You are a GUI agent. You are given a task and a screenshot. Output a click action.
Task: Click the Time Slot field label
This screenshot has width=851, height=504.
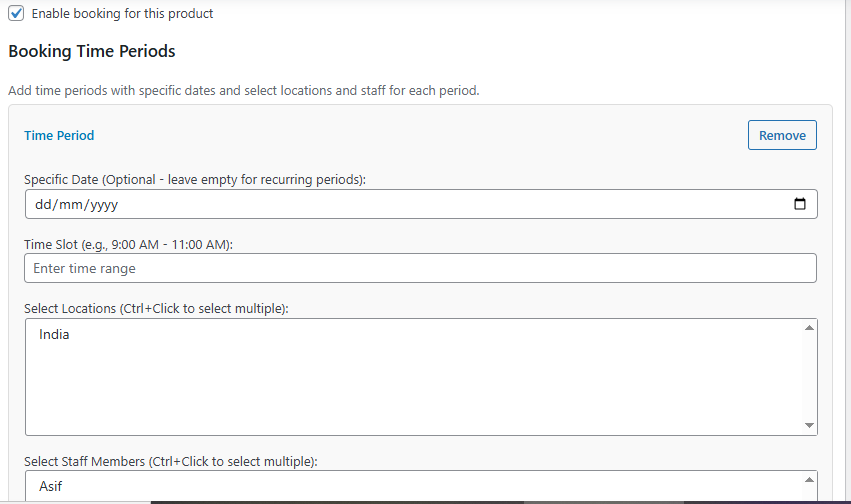pos(128,244)
